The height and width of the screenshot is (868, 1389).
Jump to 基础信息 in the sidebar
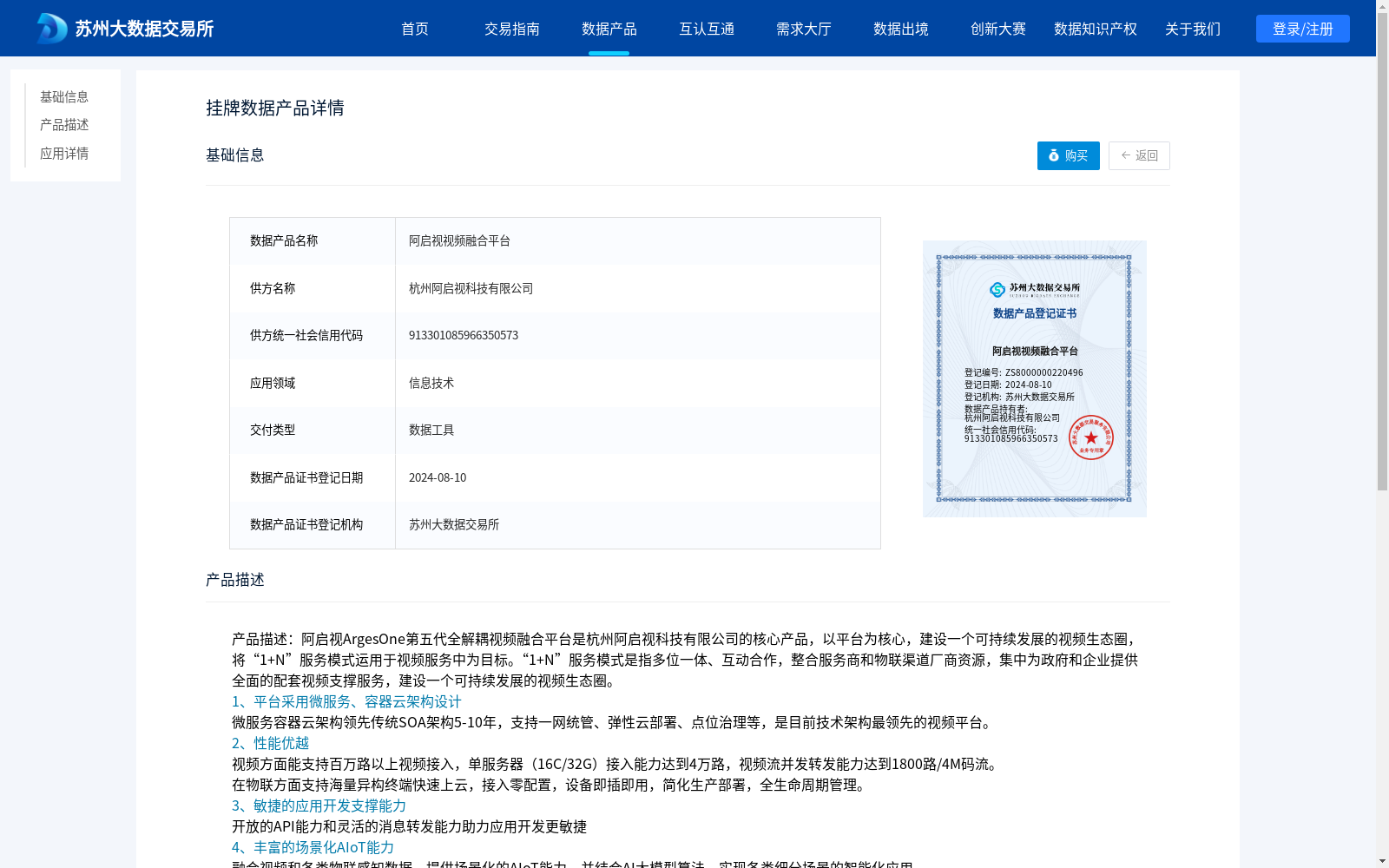pyautogui.click(x=64, y=96)
